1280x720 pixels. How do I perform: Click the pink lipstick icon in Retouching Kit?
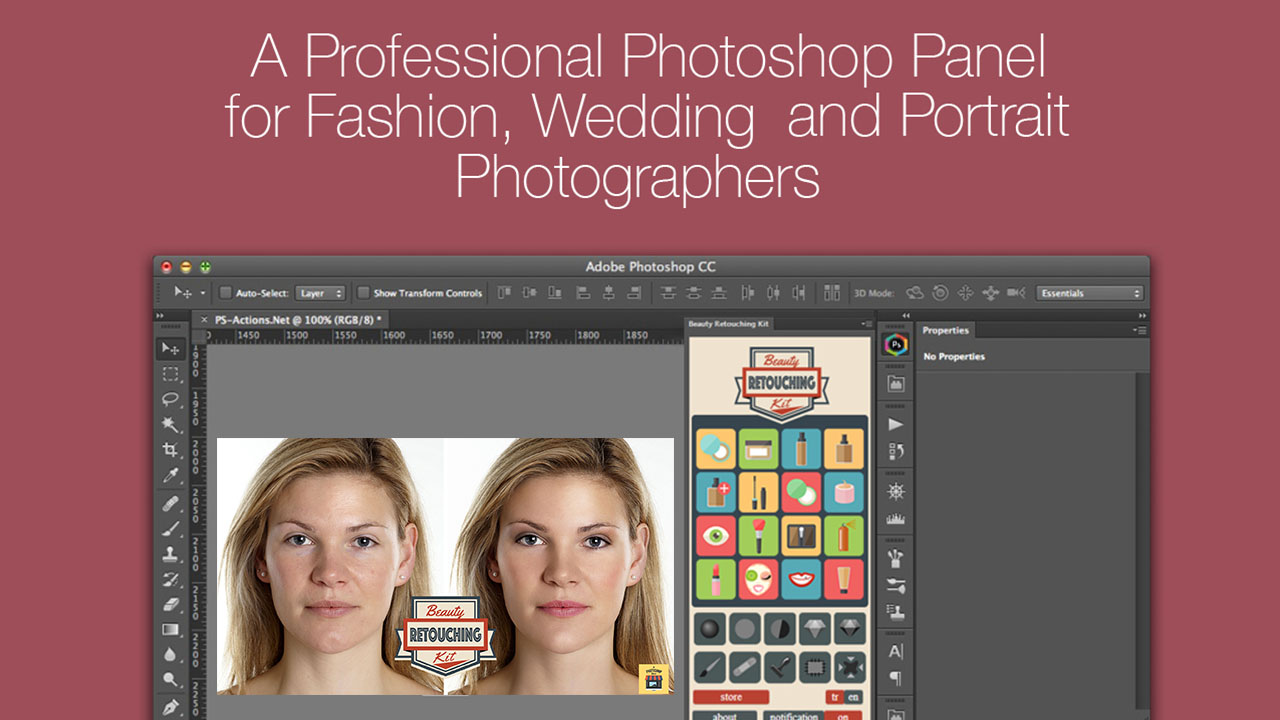[716, 578]
